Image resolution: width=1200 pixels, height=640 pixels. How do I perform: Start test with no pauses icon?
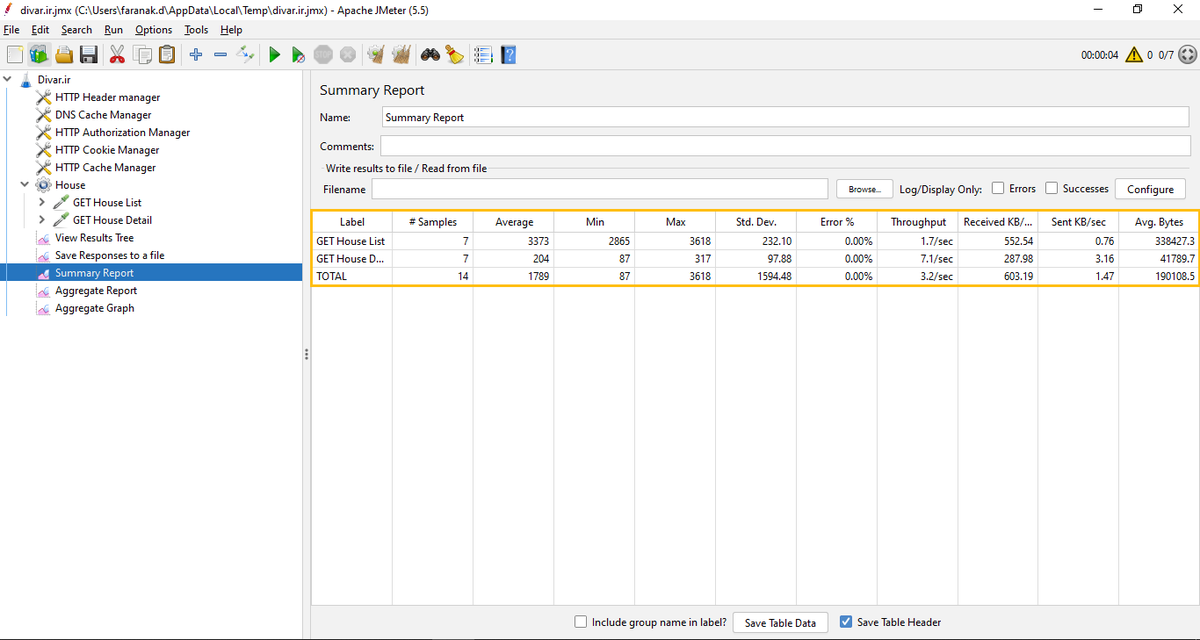tap(298, 55)
